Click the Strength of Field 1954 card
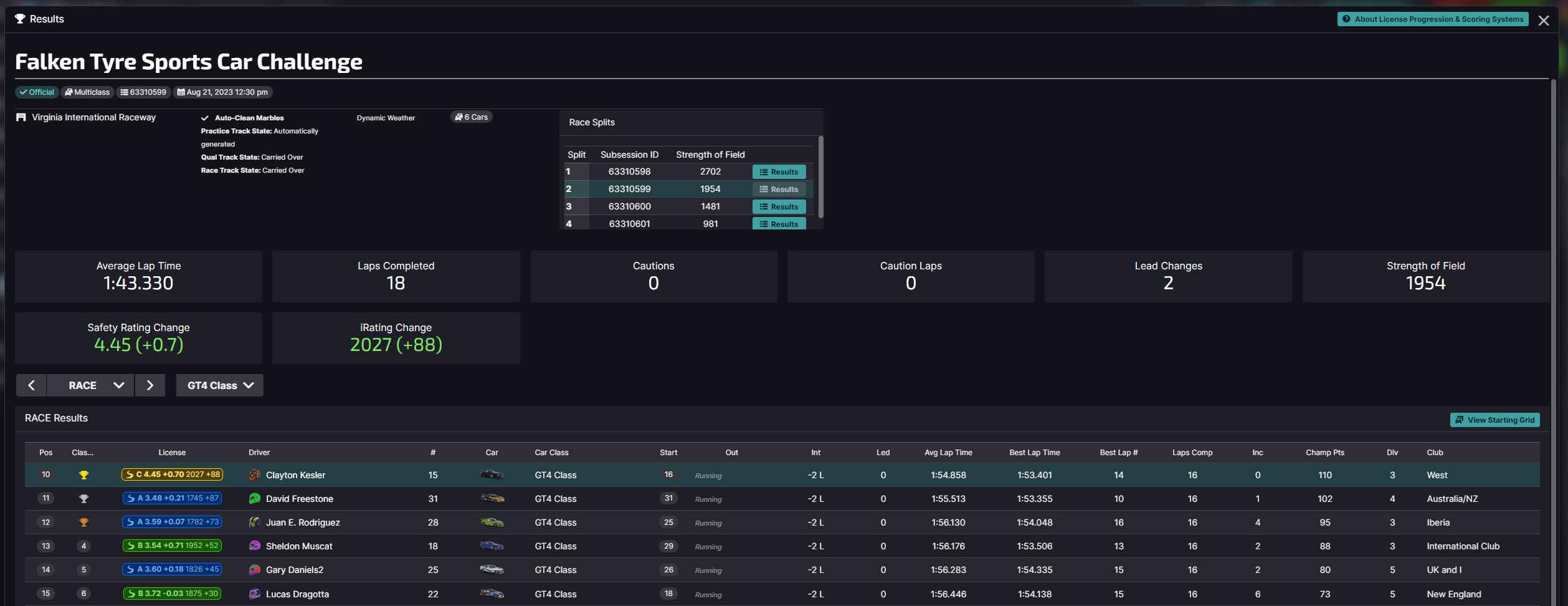Viewport: 1568px width, 606px height. (x=1425, y=276)
